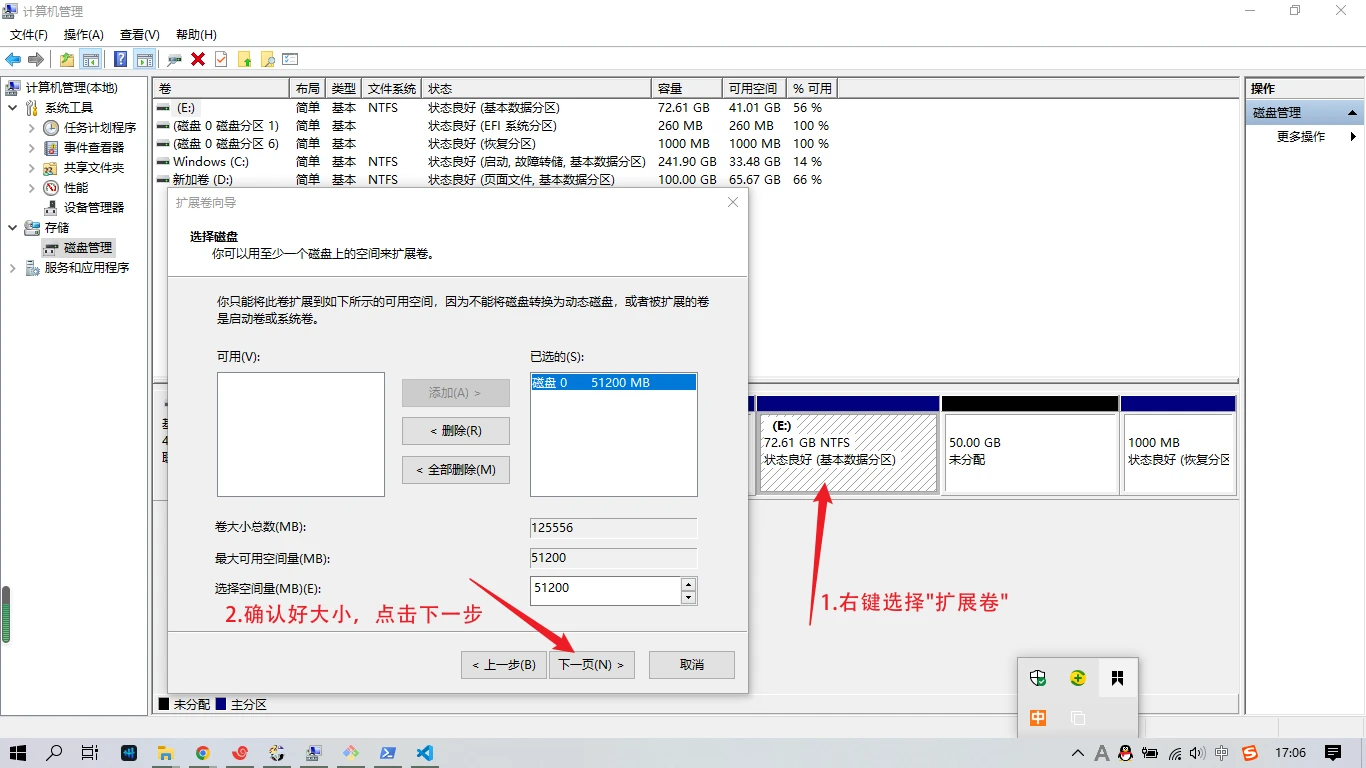Viewport: 1366px width, 768px height.
Task: Click the show/hide console tree toolbar icon
Action: coord(91,59)
